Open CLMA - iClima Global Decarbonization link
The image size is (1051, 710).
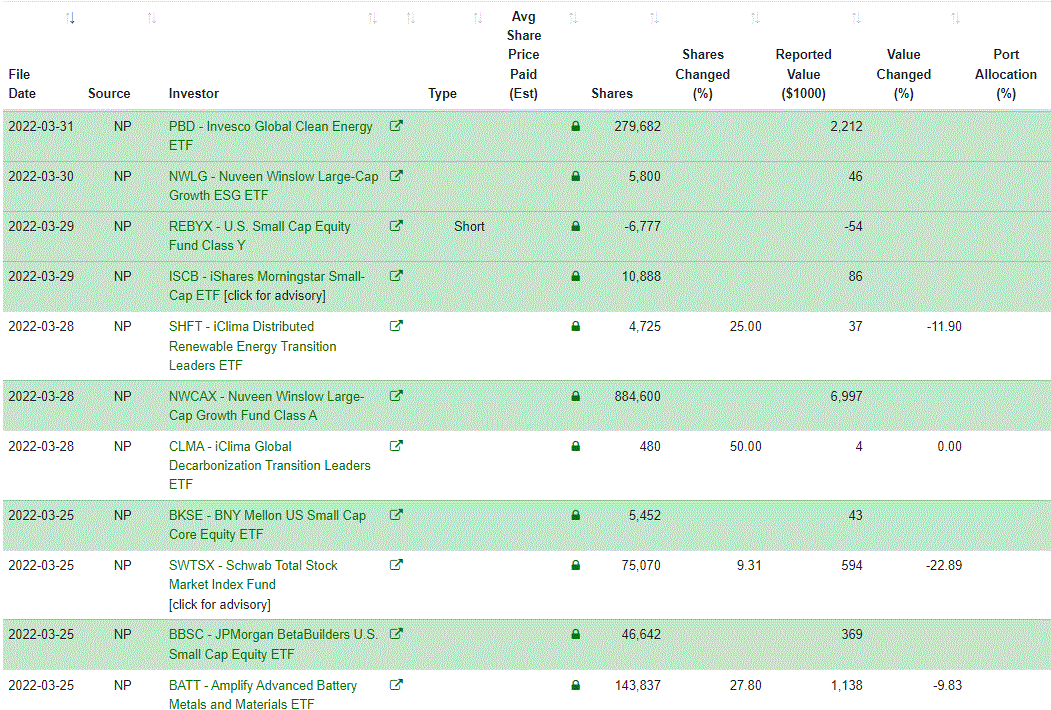tap(269, 465)
